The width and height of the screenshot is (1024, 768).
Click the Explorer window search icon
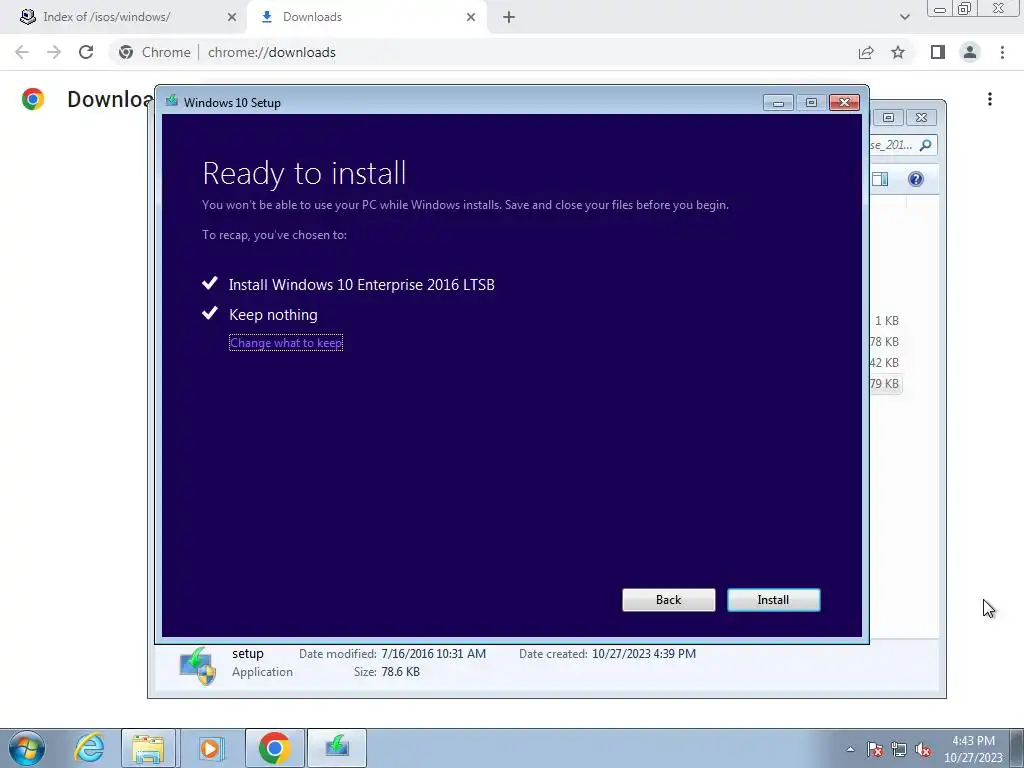925,145
